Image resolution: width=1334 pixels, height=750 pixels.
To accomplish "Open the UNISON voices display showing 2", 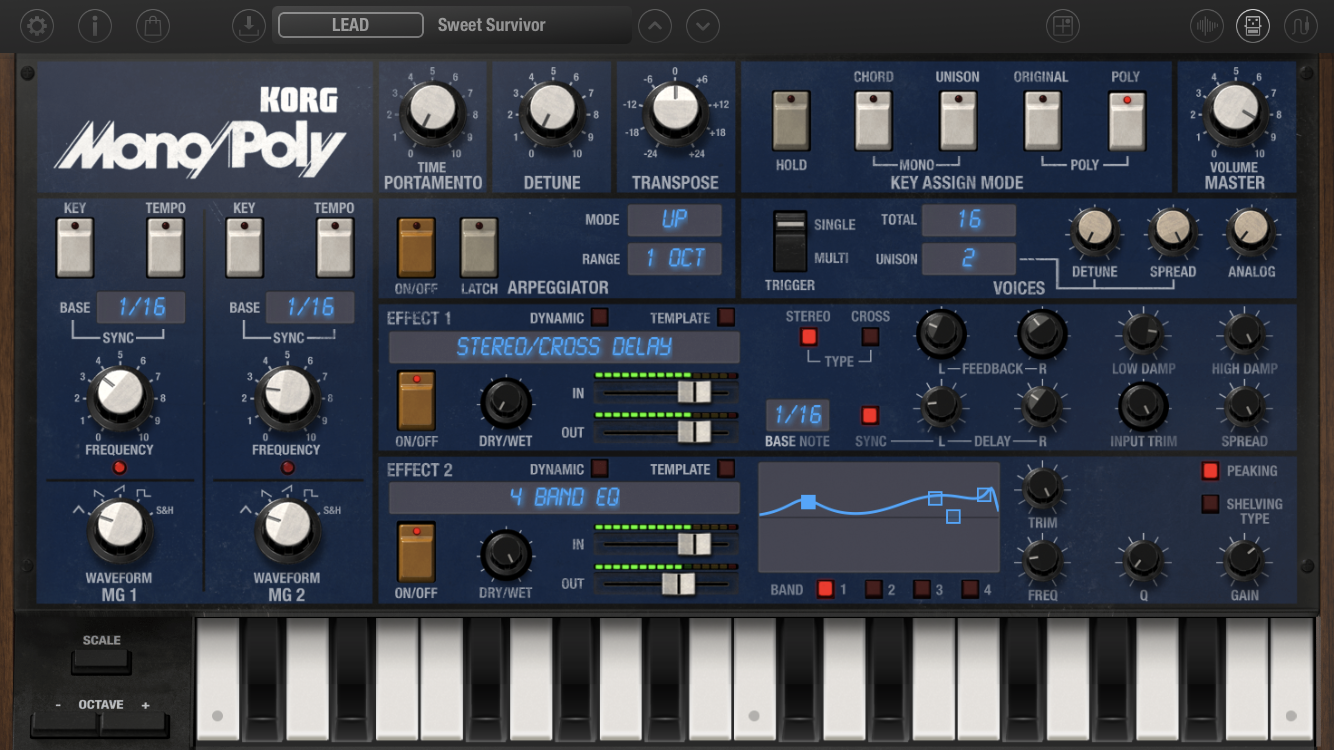I will click(x=969, y=259).
